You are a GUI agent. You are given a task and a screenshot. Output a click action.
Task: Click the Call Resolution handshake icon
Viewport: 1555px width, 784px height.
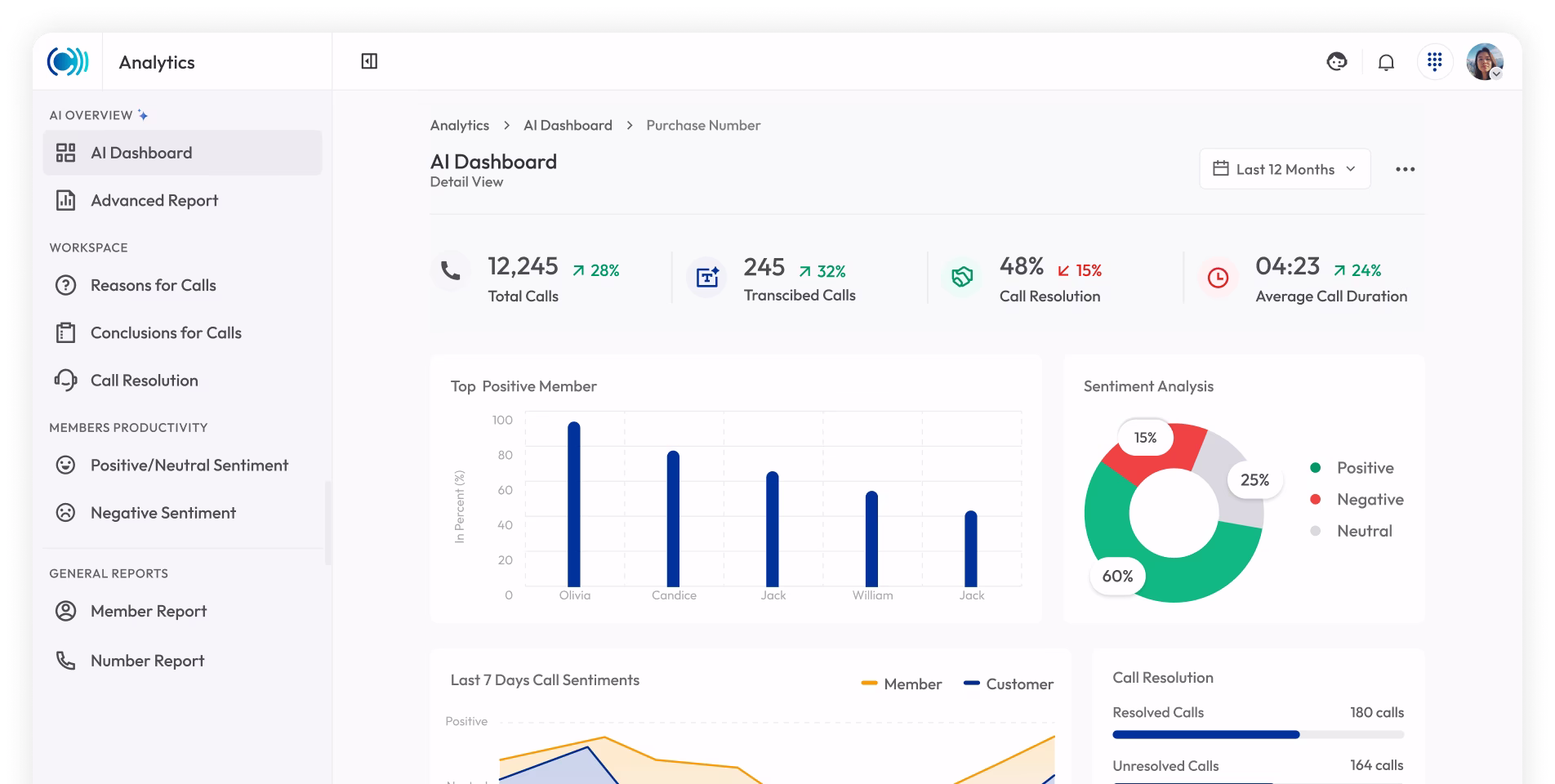coord(962,277)
